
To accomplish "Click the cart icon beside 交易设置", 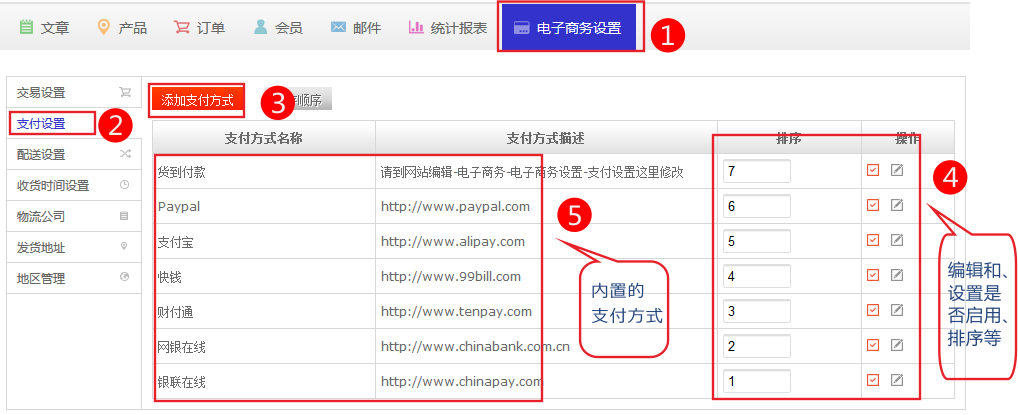I will [125, 92].
